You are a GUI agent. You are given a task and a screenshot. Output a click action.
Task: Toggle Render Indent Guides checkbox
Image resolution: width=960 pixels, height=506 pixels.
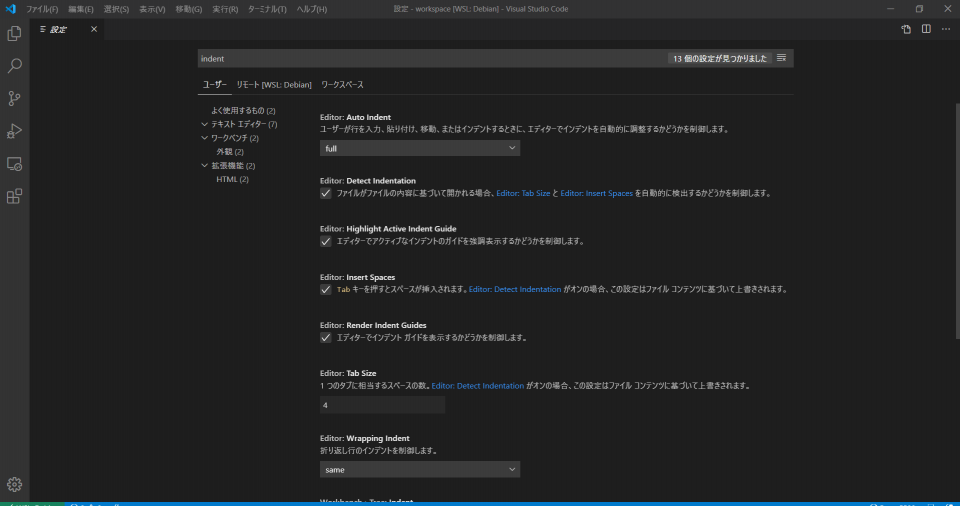pos(326,338)
